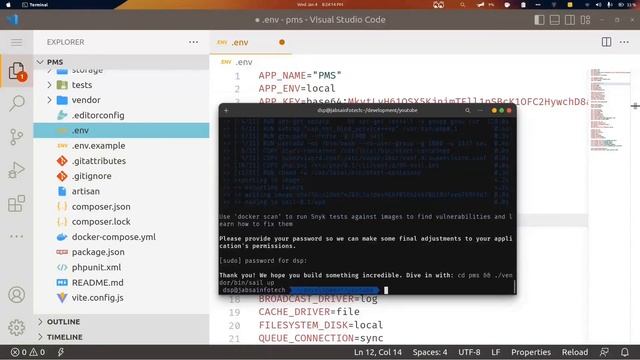Viewport: 640px width, 360px height.
Task: Change indentation via Spaces: 4
Action: pos(430,352)
